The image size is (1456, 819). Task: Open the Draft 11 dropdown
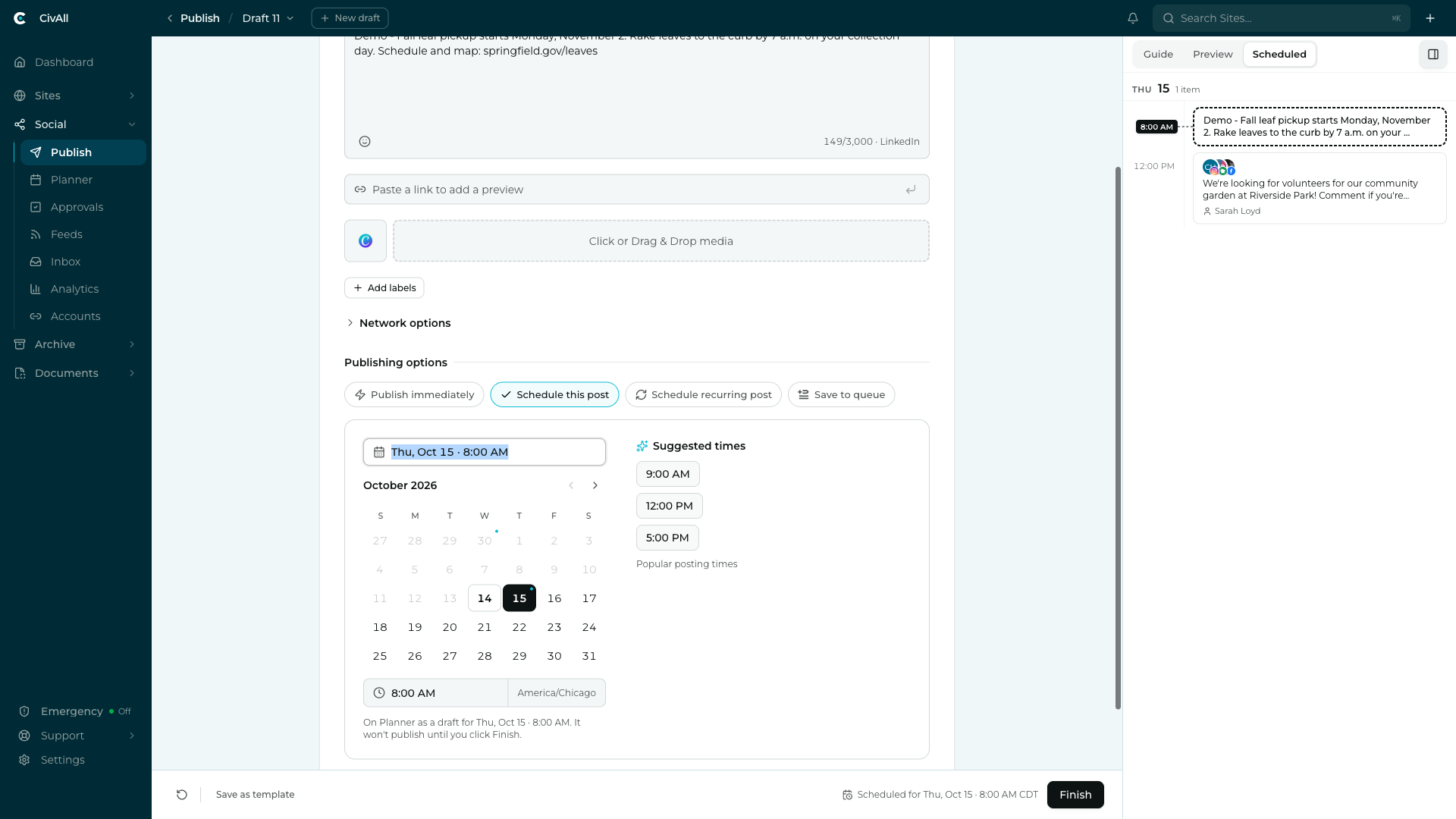coord(268,18)
